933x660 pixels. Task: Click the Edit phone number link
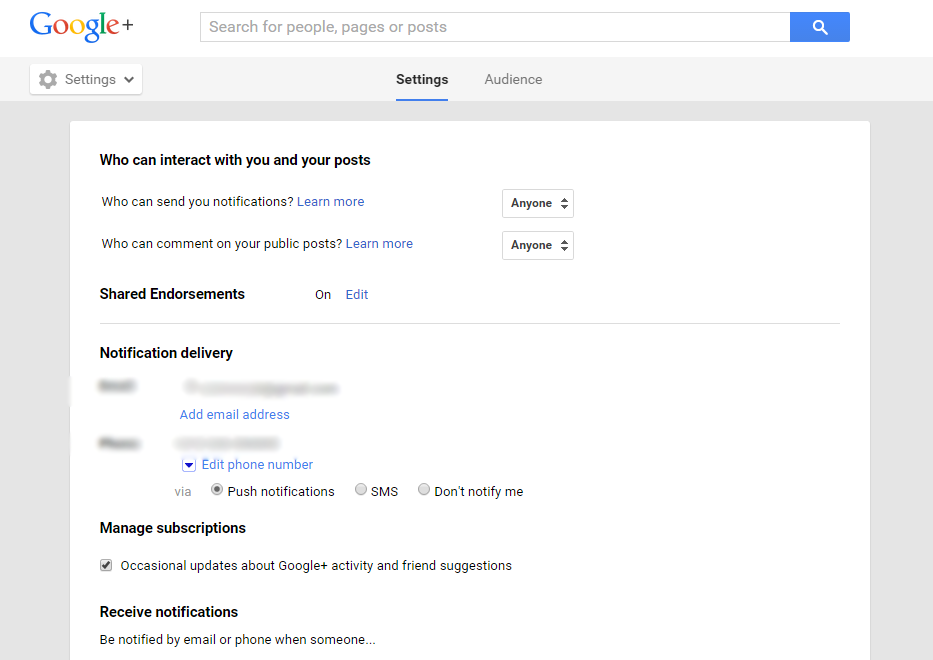coord(257,465)
